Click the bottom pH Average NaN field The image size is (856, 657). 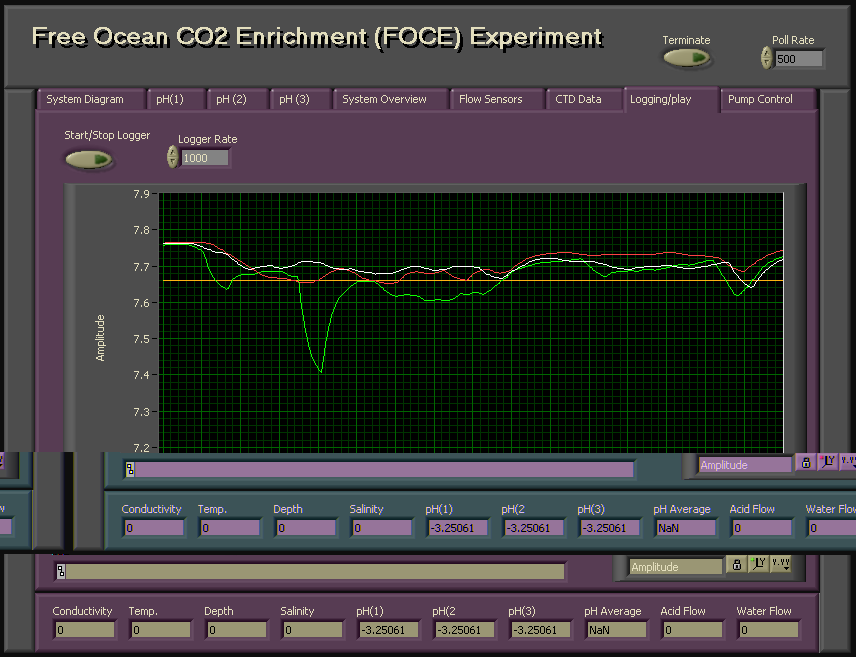pyautogui.click(x=615, y=630)
